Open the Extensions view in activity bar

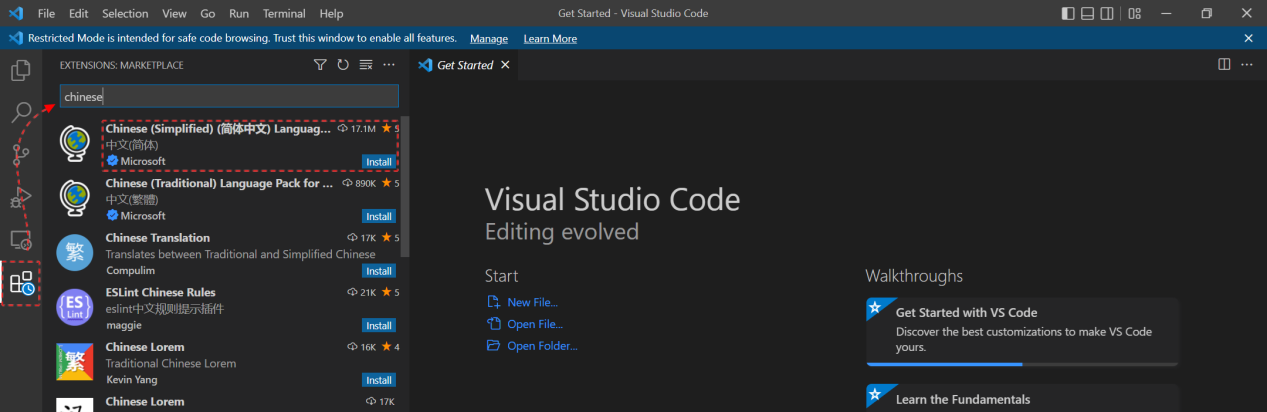(x=21, y=283)
